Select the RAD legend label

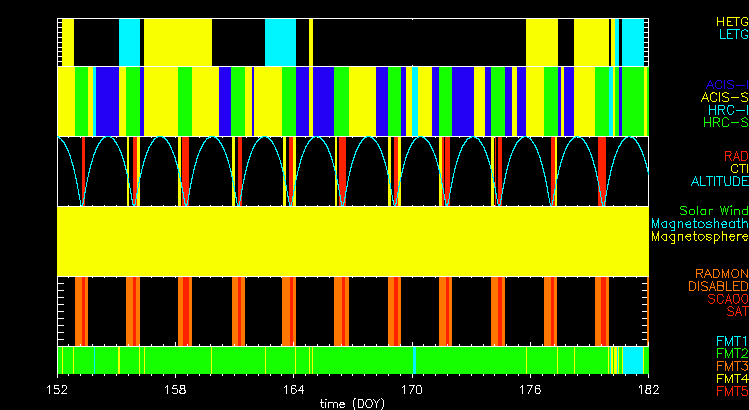(x=735, y=156)
